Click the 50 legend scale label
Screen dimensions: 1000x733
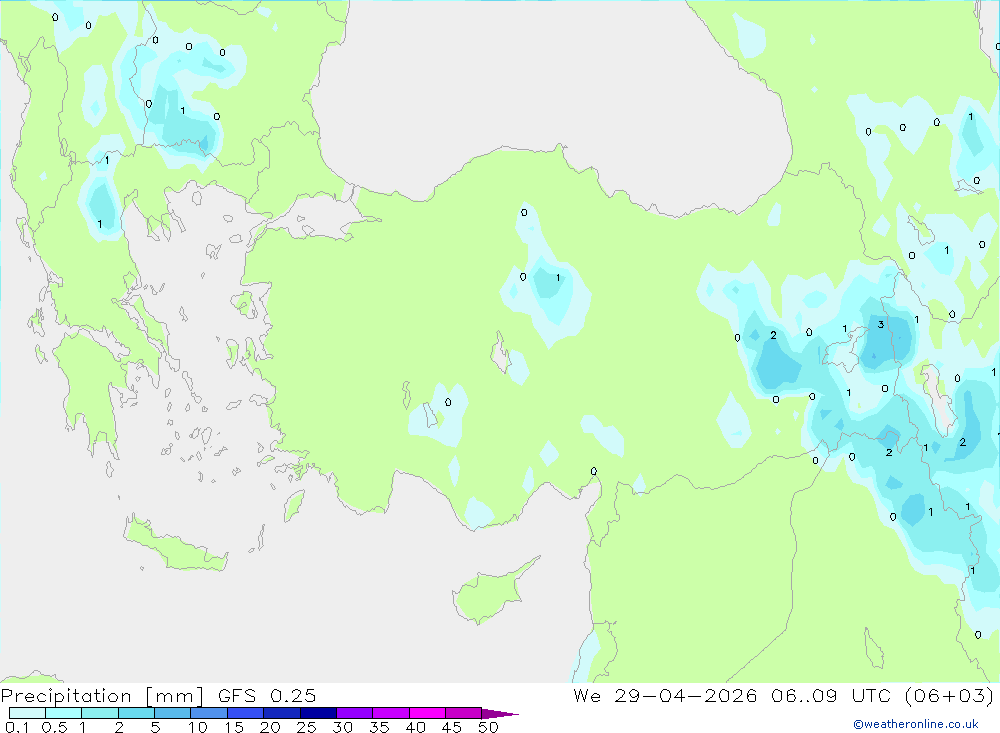(x=488, y=727)
